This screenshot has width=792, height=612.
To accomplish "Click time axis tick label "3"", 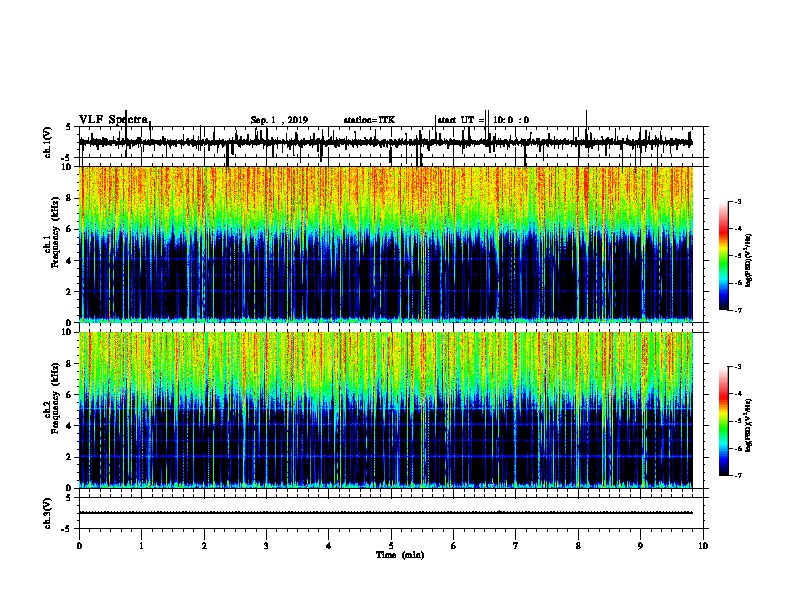I will click(266, 545).
